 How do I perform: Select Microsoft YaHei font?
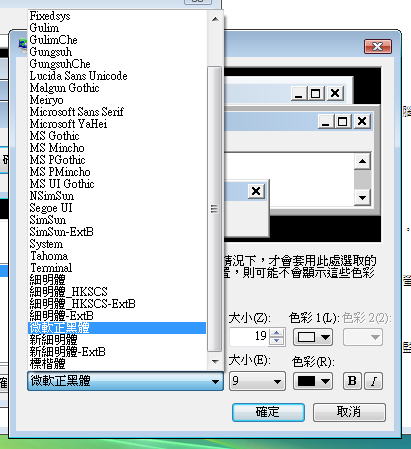(x=117, y=124)
